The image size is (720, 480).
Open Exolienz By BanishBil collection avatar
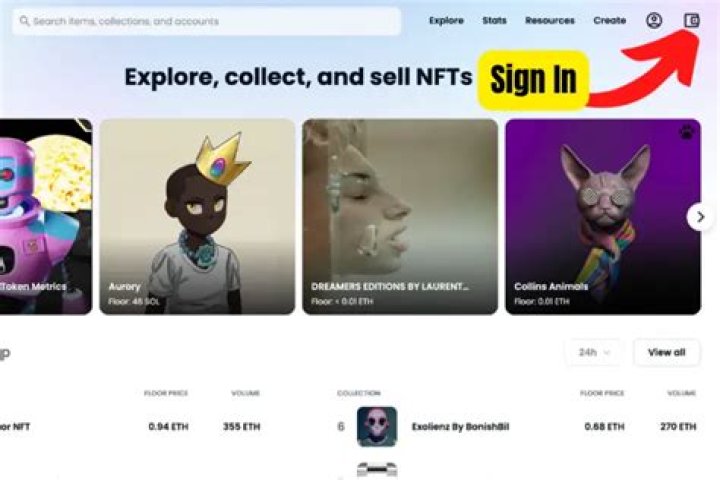click(x=377, y=427)
